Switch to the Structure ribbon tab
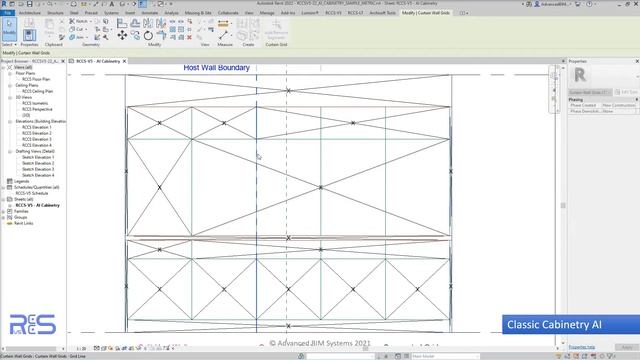This screenshot has width=640, height=360. pos(55,13)
